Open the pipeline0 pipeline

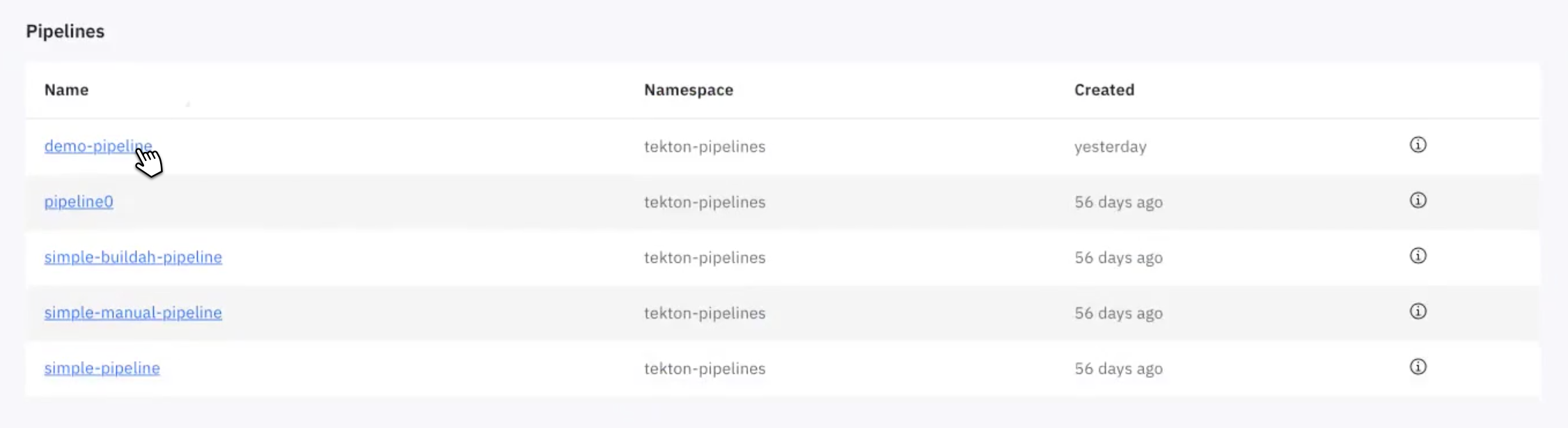click(x=79, y=201)
